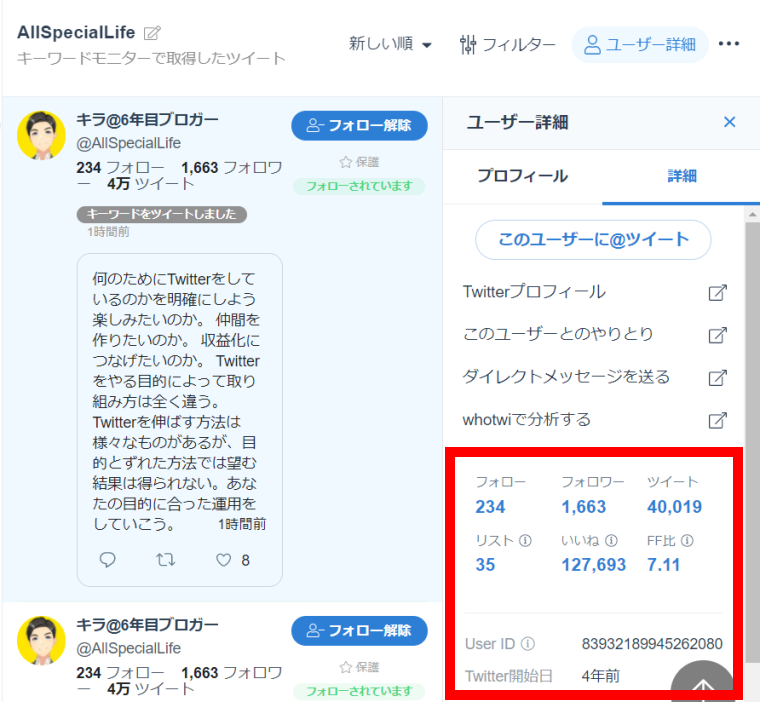760x702 pixels.
Task: Toggle the ユーザー詳細 panel button
Action: click(x=640, y=44)
